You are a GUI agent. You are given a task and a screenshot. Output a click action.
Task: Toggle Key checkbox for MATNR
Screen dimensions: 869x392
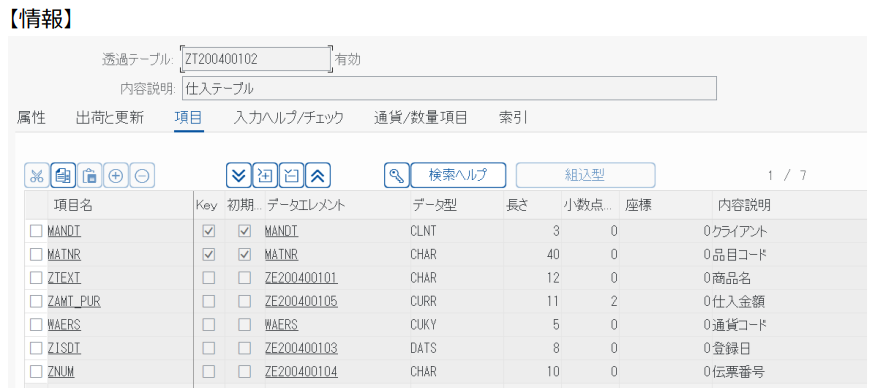209,254
